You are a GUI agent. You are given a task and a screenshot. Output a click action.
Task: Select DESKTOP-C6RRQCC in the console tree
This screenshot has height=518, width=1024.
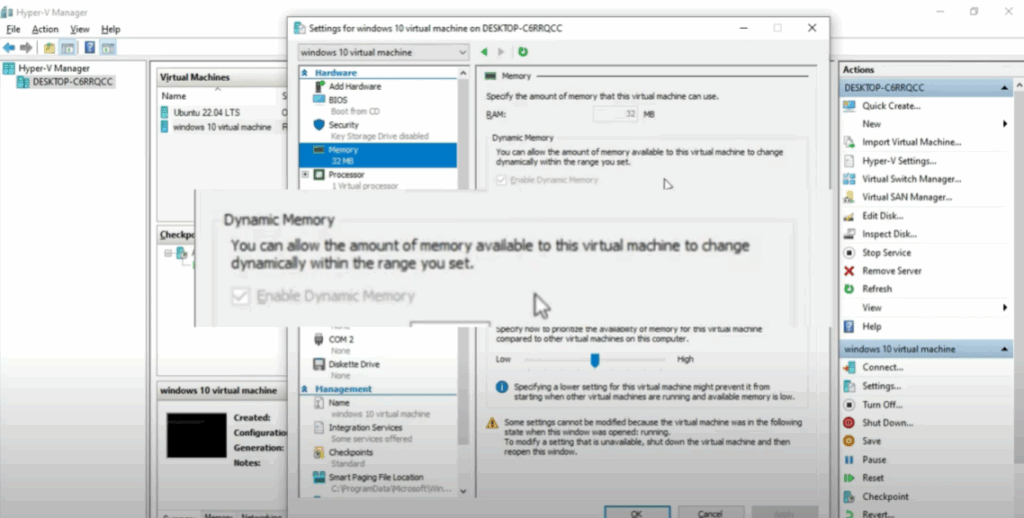coord(72,82)
